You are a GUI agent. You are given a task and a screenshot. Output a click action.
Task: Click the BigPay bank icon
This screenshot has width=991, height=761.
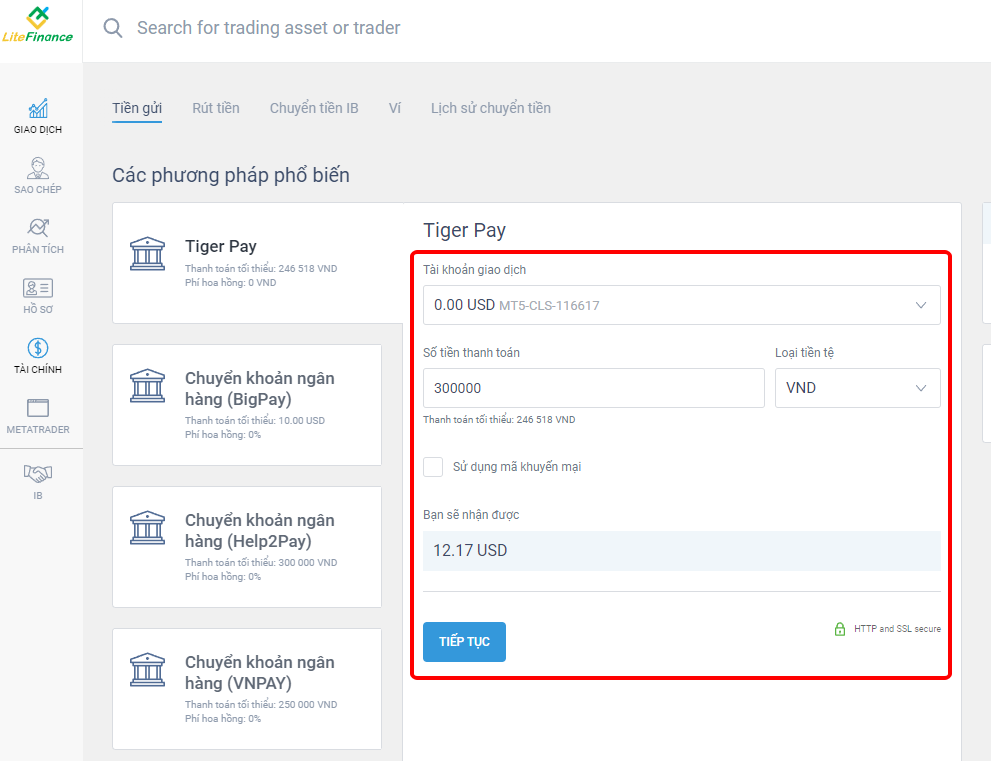147,386
